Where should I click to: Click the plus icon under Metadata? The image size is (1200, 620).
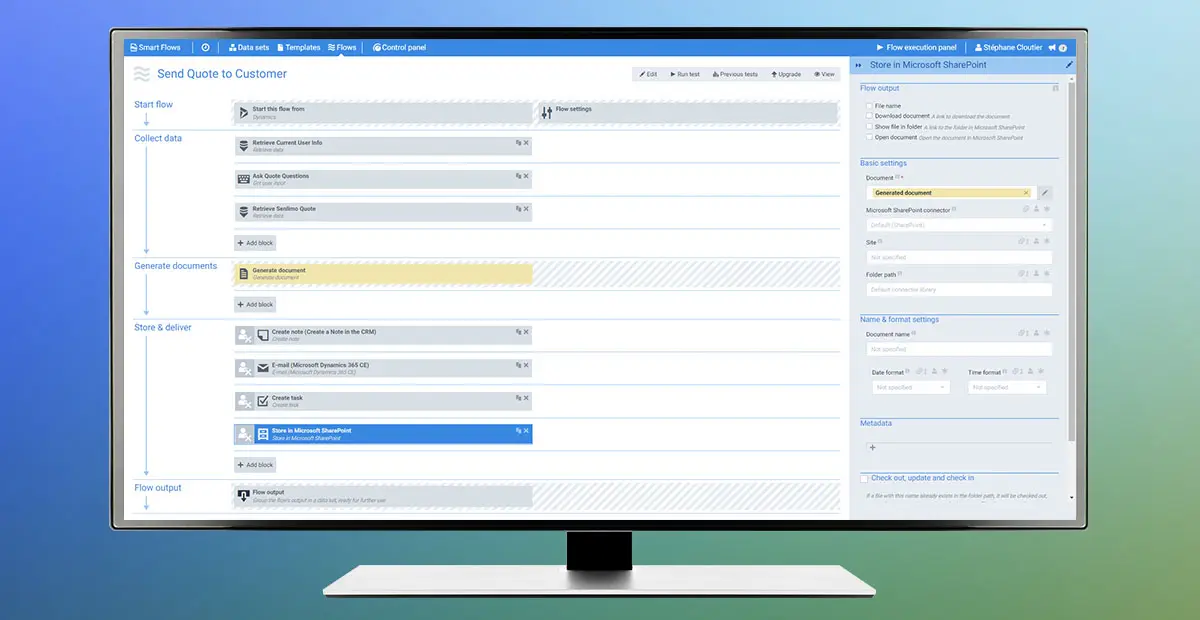coord(873,447)
